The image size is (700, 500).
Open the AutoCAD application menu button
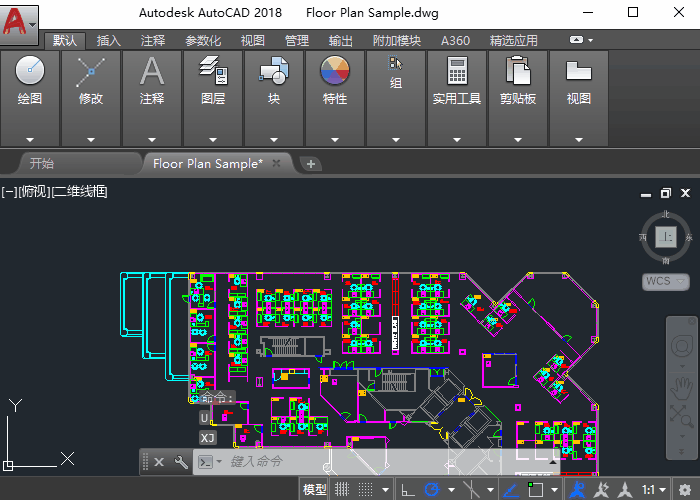click(19, 23)
